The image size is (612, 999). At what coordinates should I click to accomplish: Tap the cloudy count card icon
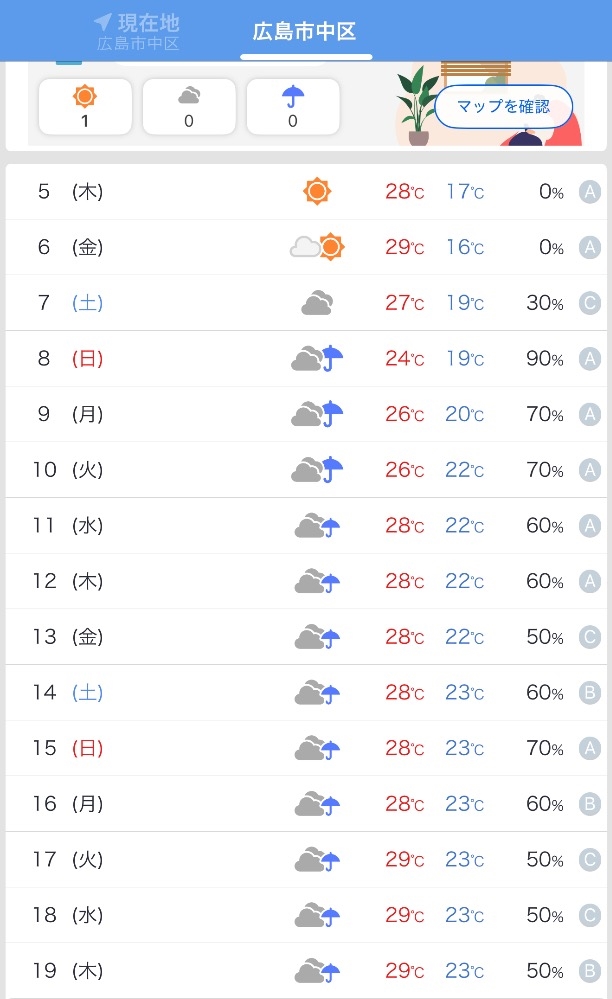(189, 97)
